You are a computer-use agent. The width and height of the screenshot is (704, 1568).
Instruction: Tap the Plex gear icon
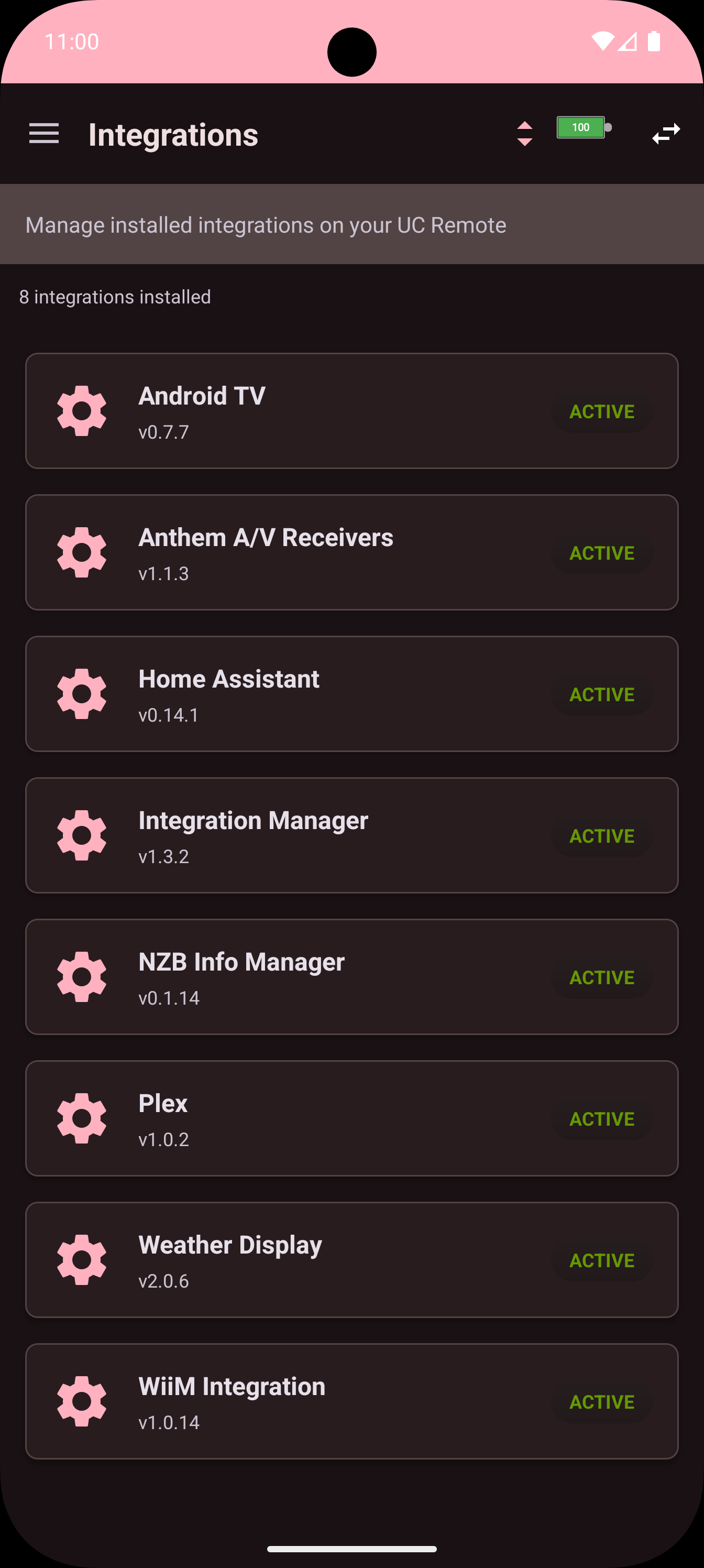[x=82, y=1118]
